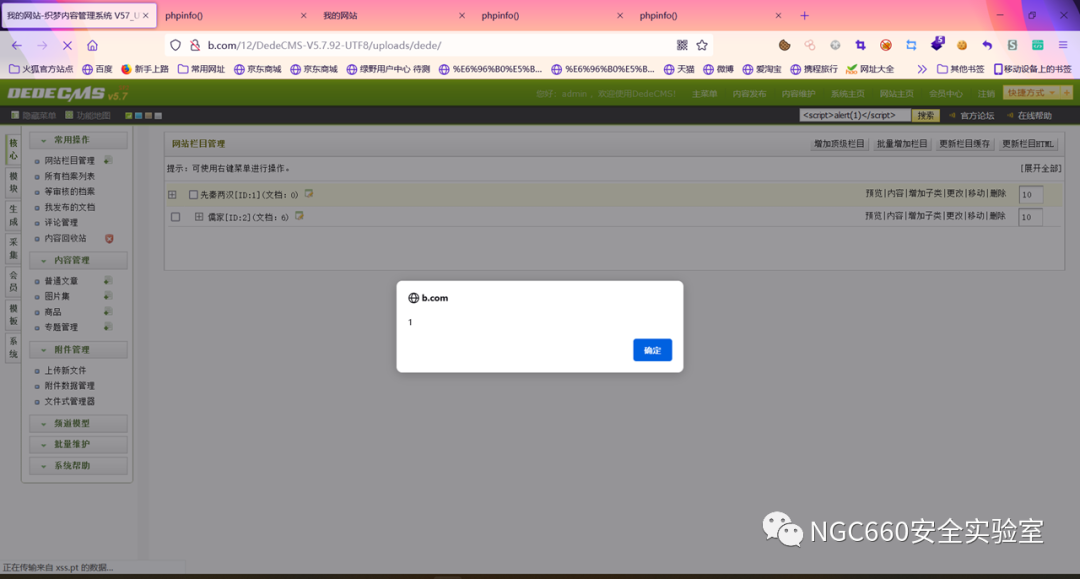Click the [展开全部] expand all link
Screen dimensions: 1080x579
click(1040, 169)
